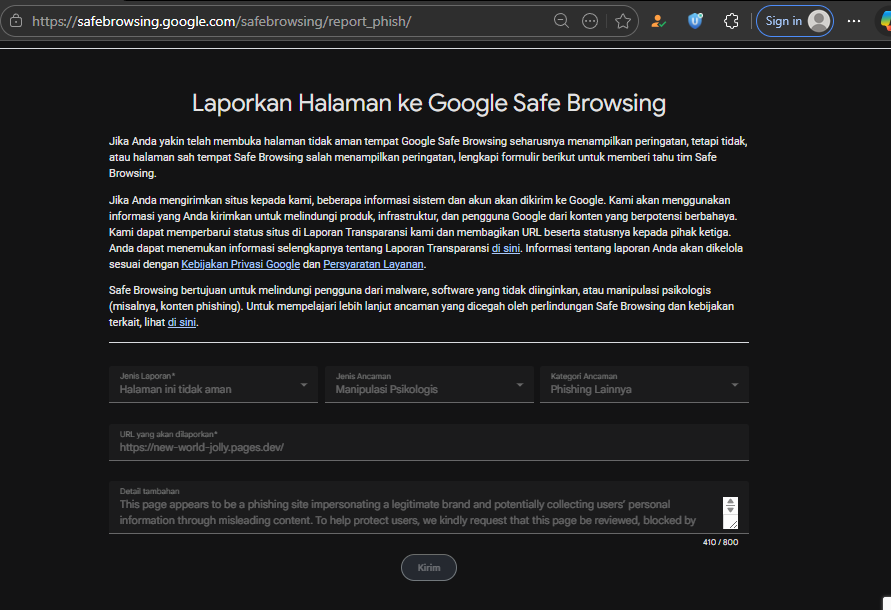Open the Kebijakan Privasi Google link
891x610 pixels.
[240, 264]
